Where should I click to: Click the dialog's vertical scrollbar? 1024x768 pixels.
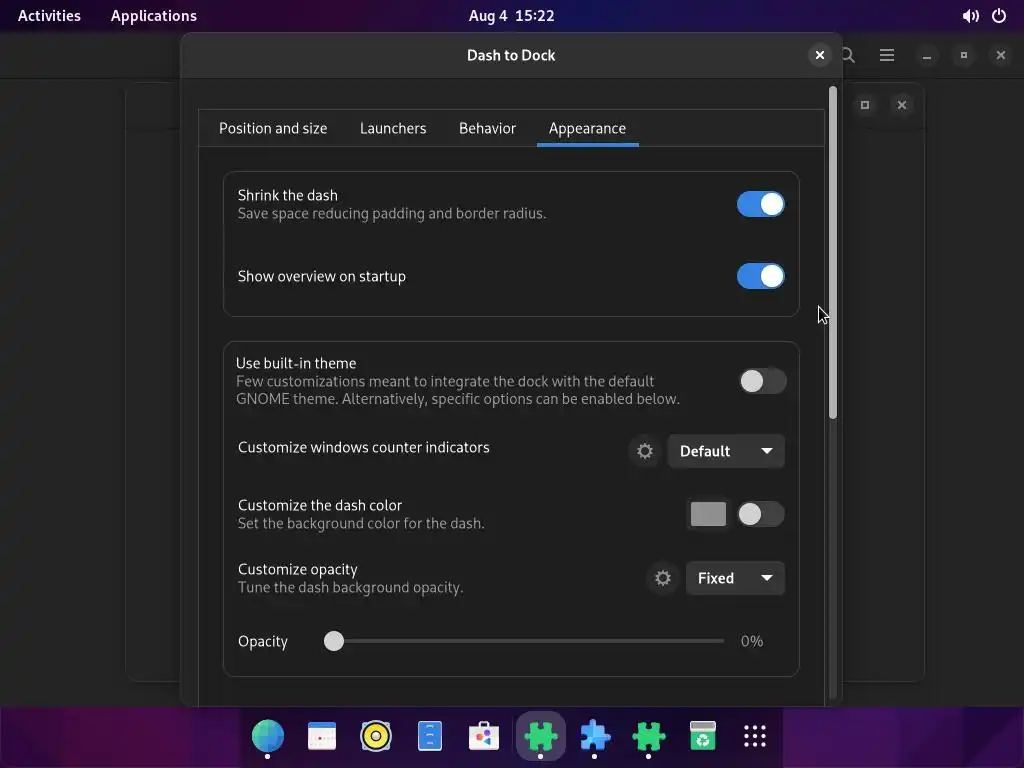[833, 253]
